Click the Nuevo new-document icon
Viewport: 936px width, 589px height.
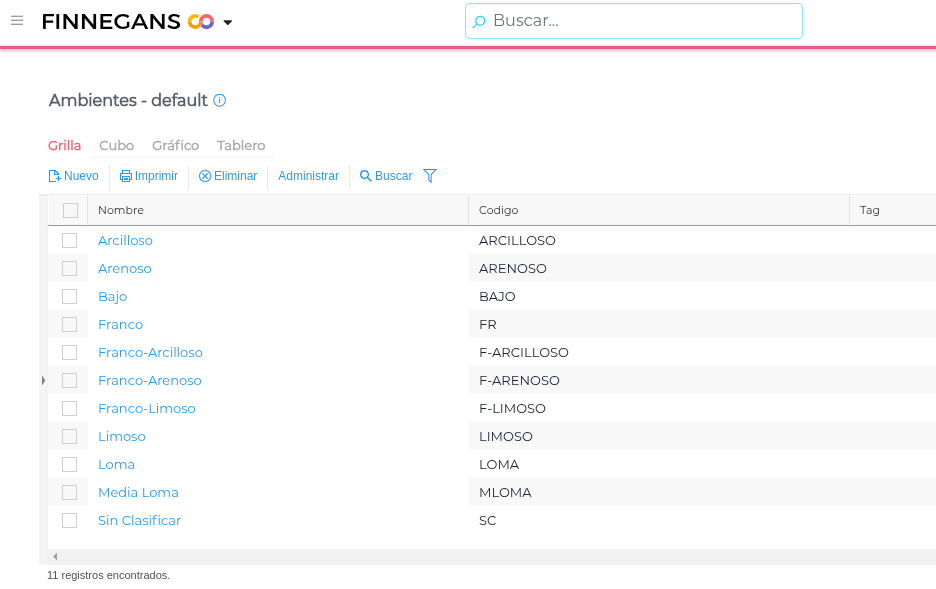55,176
